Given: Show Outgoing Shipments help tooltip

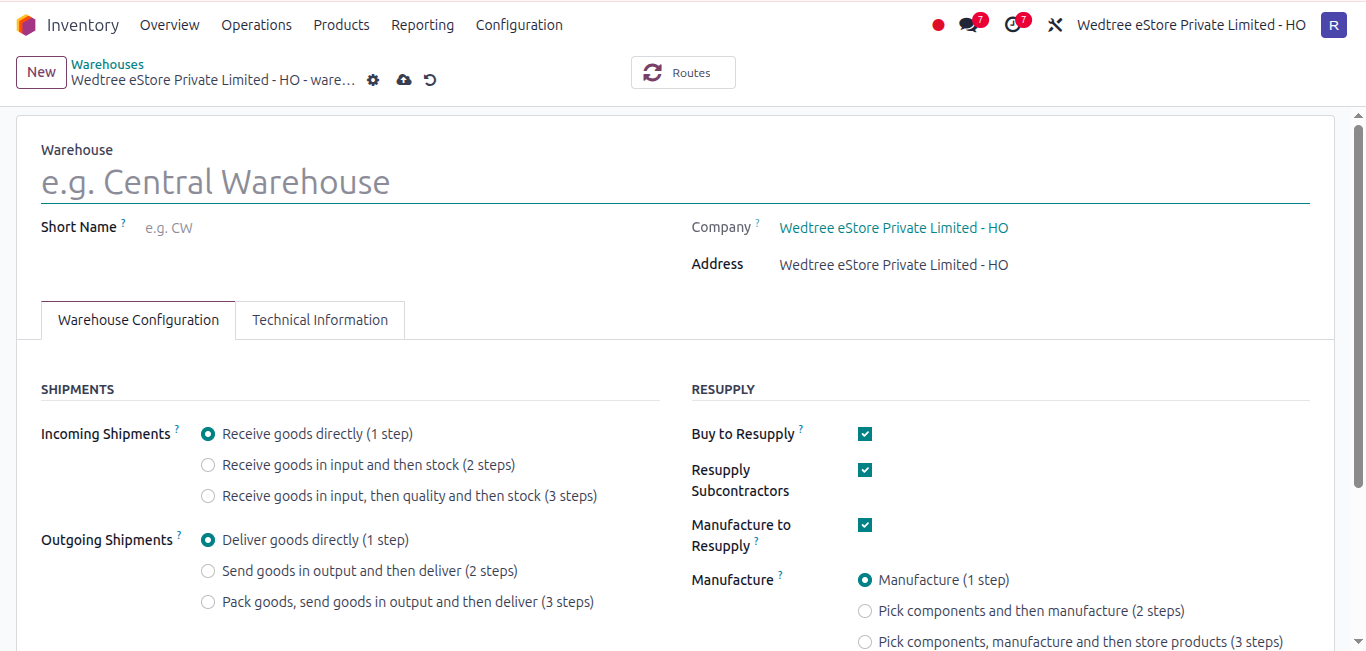Looking at the screenshot, I should (179, 535).
